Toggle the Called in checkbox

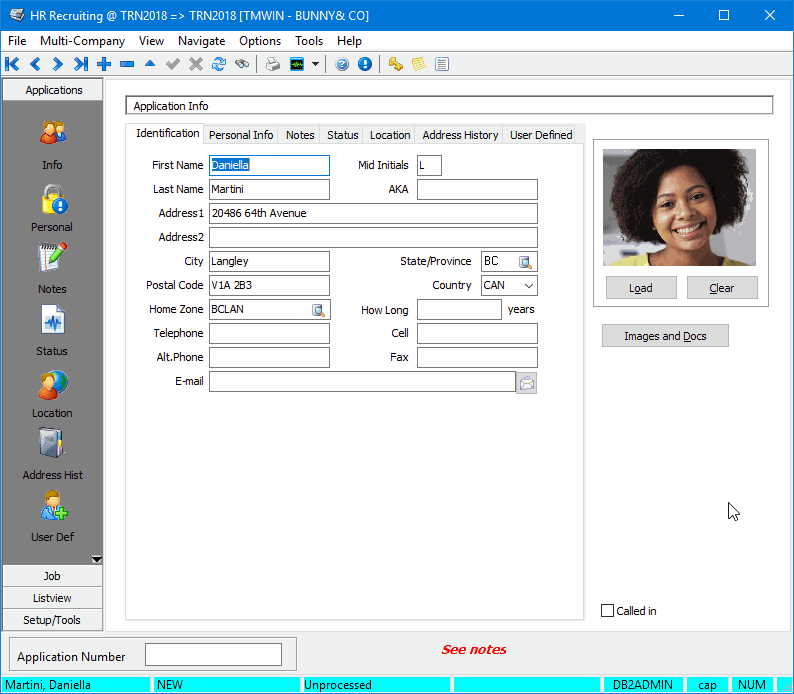pyautogui.click(x=608, y=611)
